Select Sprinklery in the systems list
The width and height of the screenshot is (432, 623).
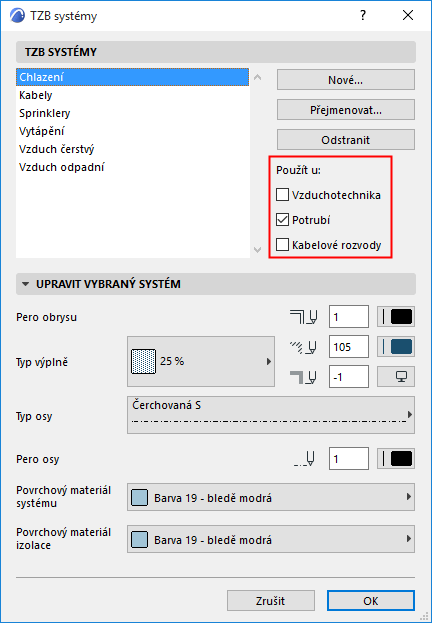point(132,113)
